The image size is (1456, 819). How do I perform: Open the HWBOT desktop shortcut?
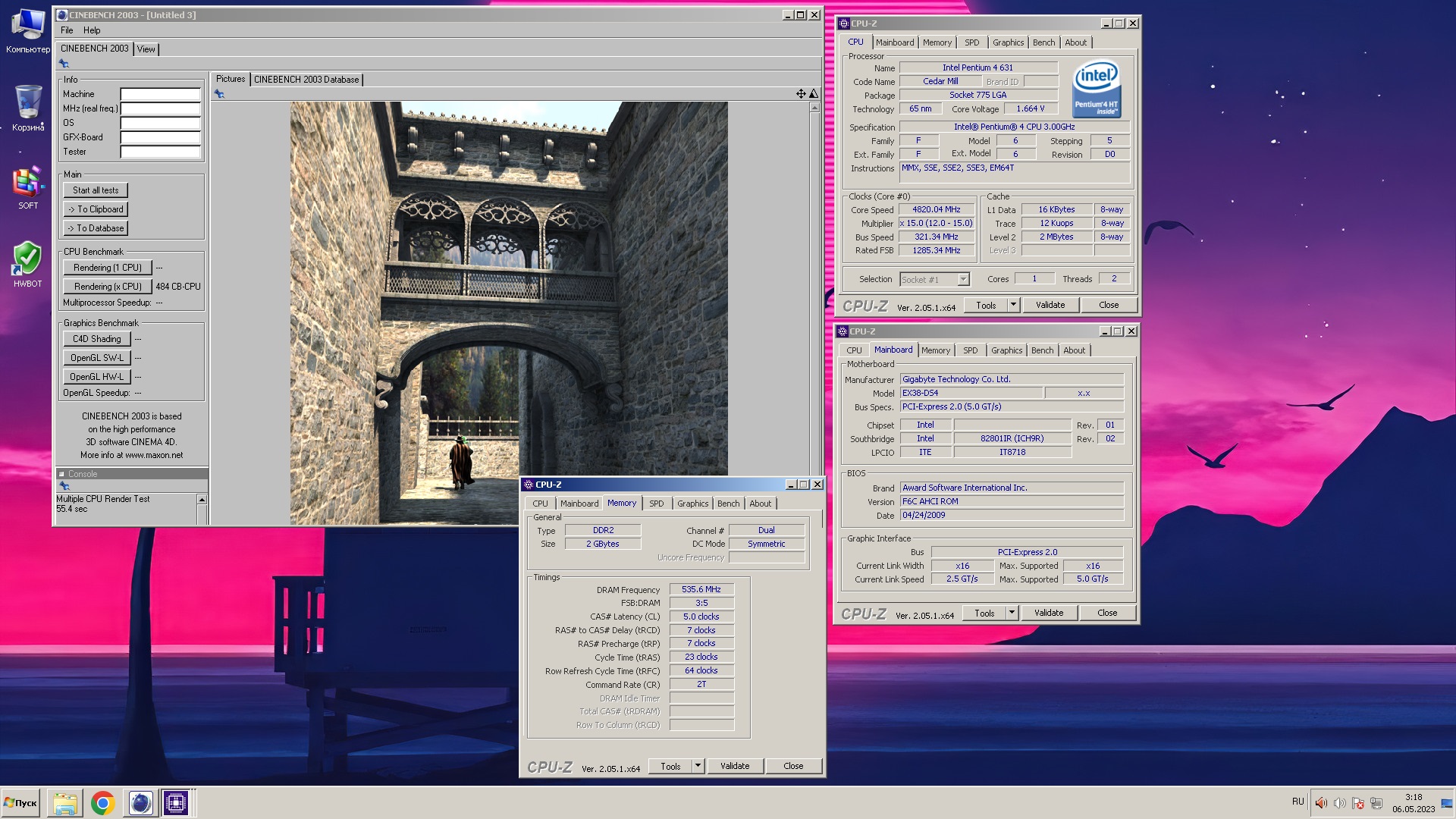(x=28, y=265)
